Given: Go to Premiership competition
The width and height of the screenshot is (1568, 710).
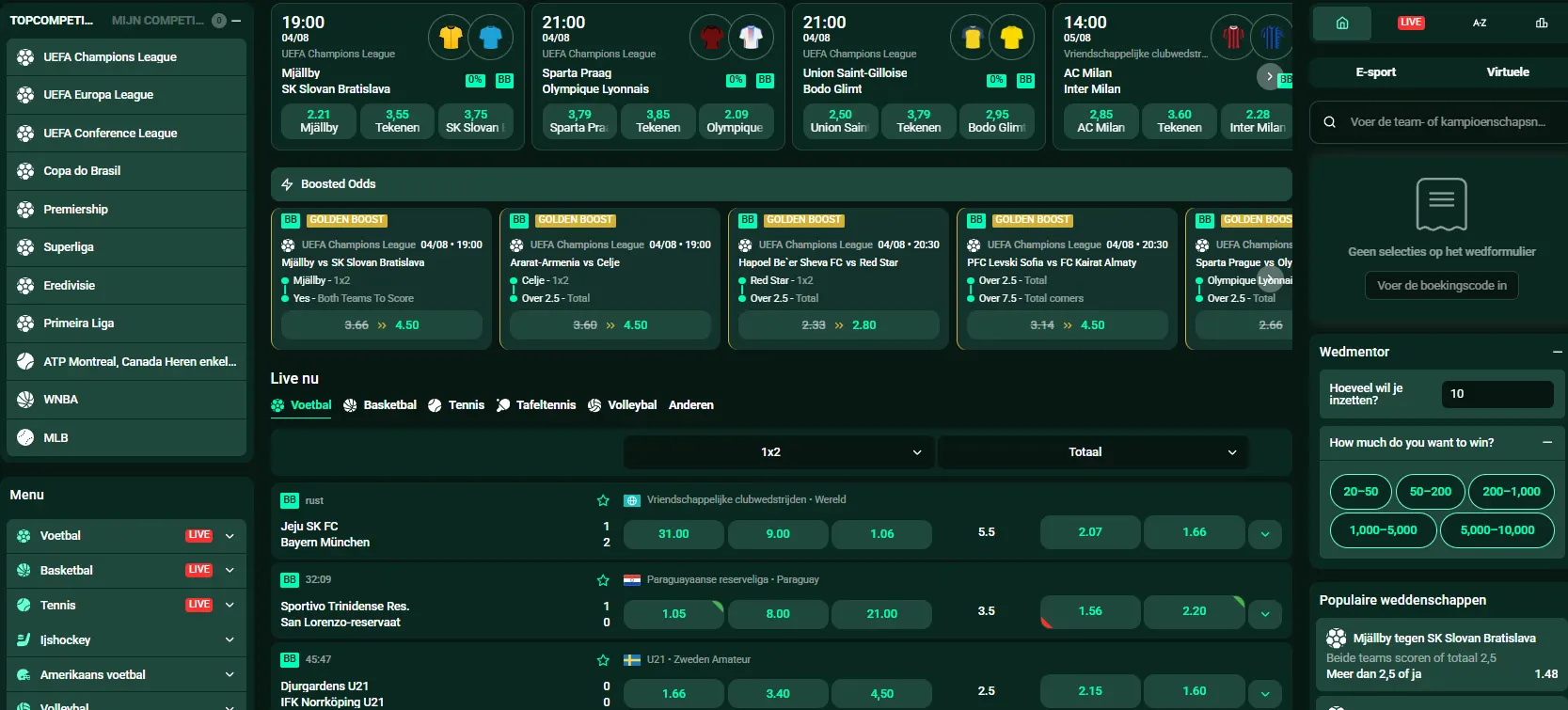Looking at the screenshot, I should [126, 210].
